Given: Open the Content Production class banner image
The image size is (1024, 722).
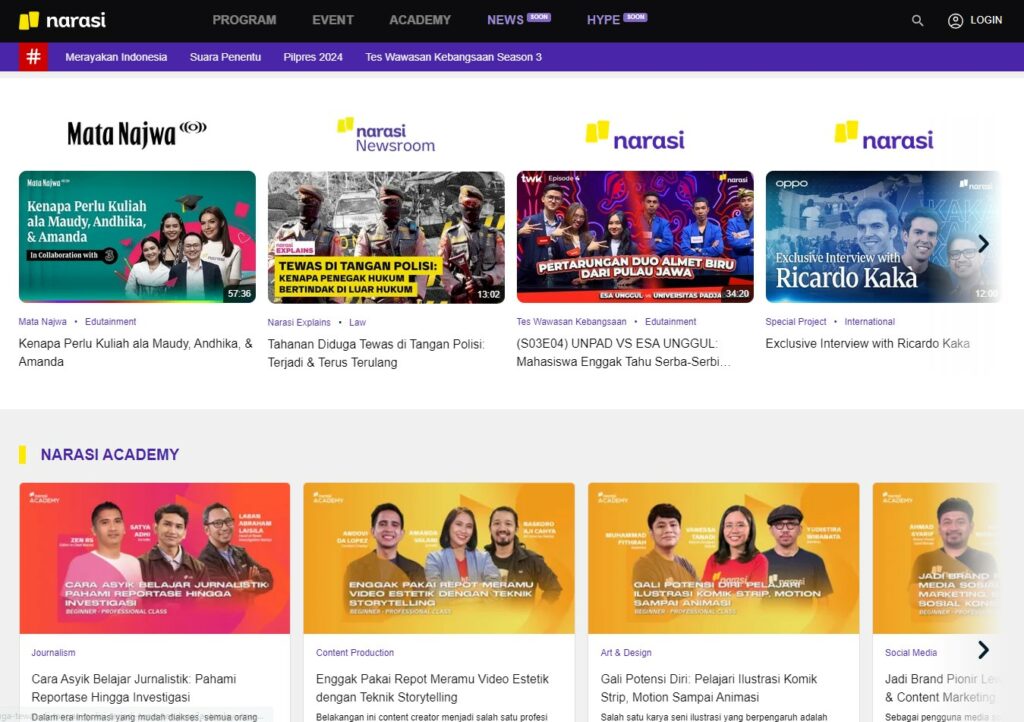Looking at the screenshot, I should tap(439, 558).
